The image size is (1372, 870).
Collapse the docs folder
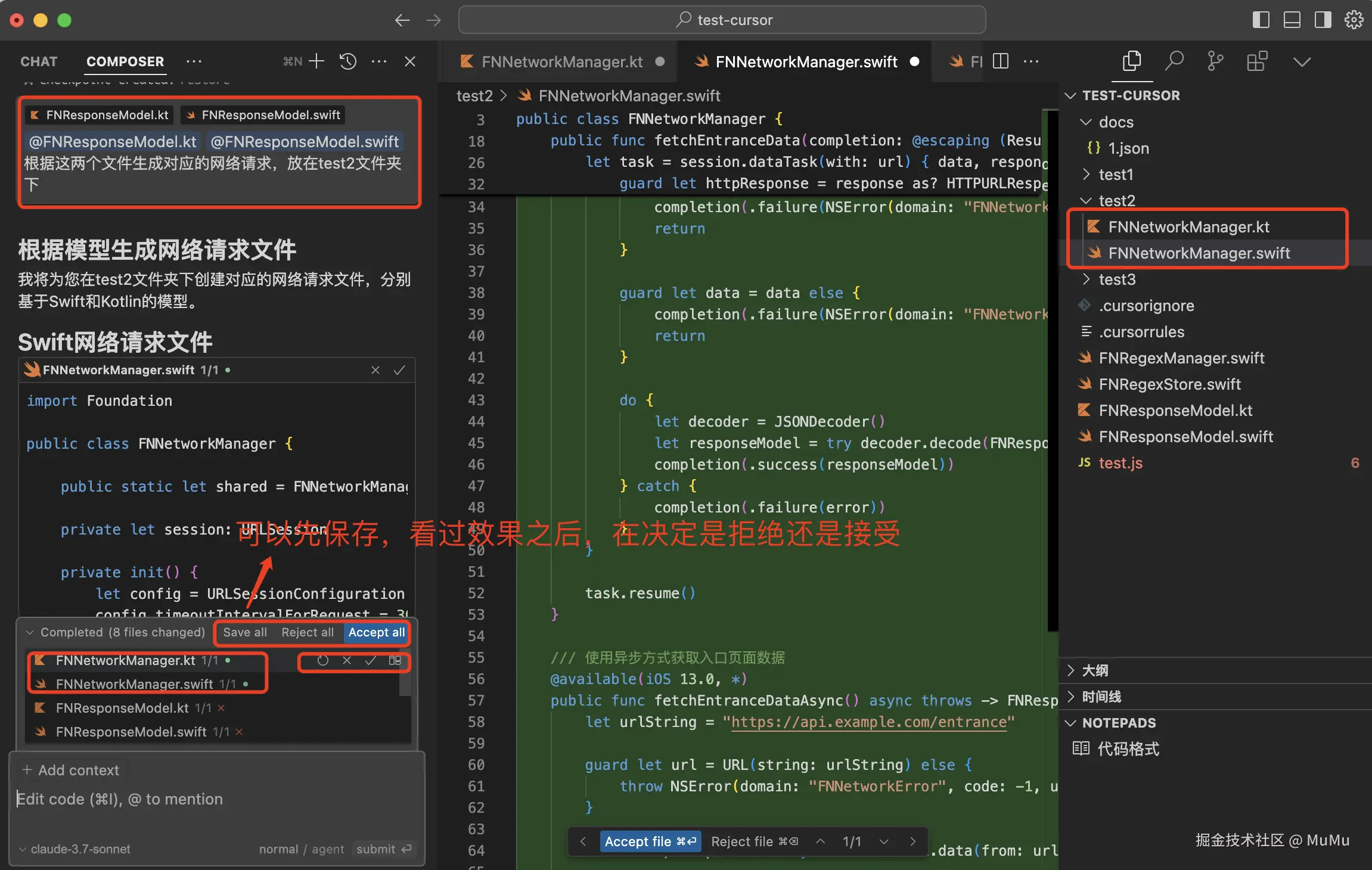1115,122
